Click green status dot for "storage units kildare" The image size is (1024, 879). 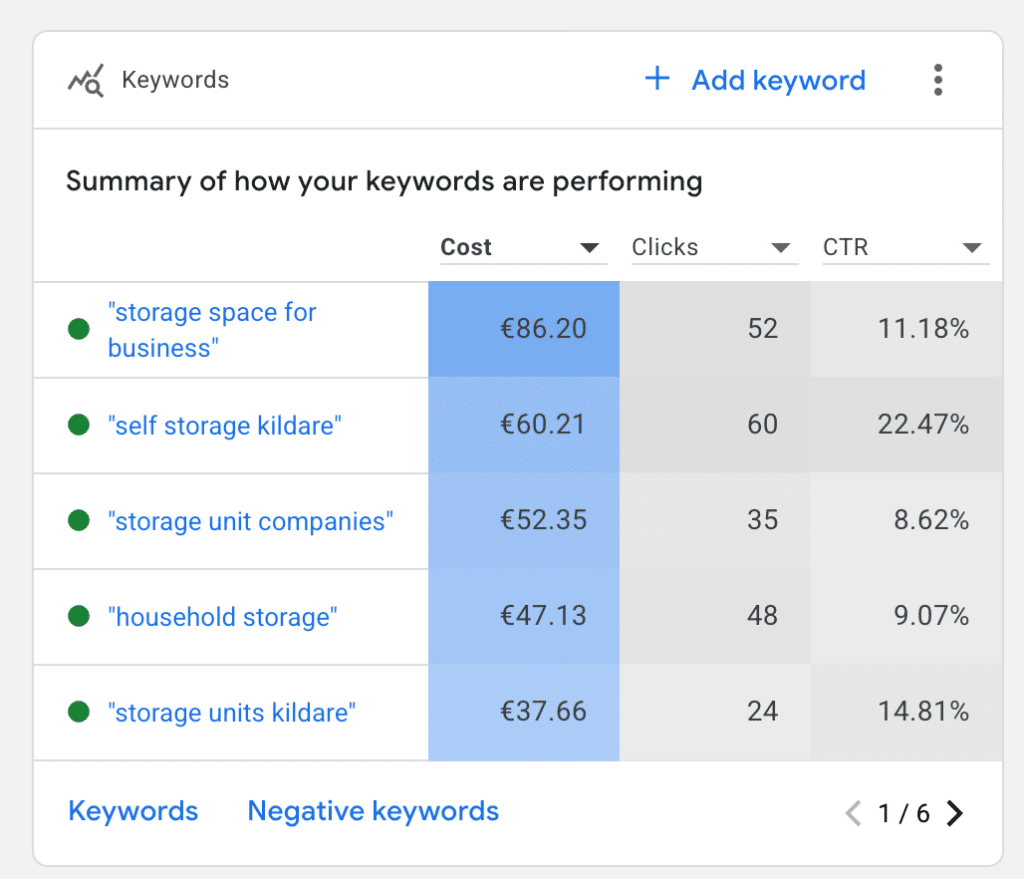pos(79,712)
